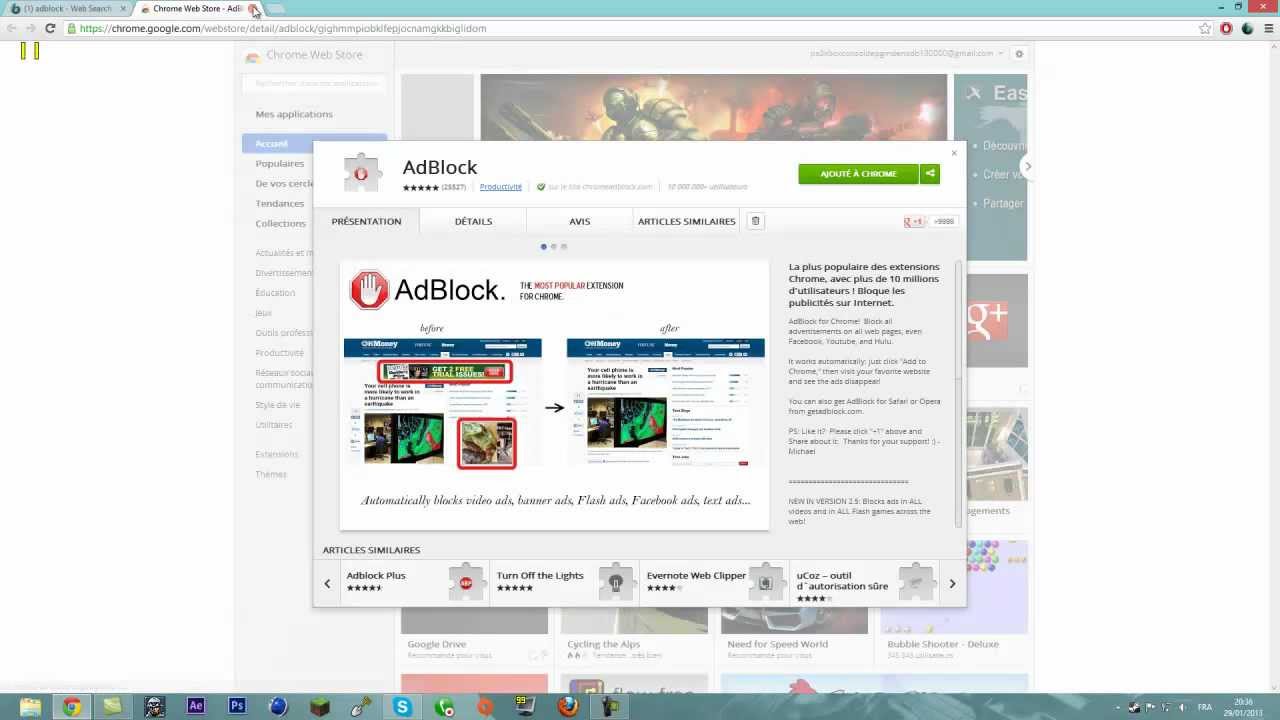Click the AdBlock puzzle-piece extension icon

(361, 173)
